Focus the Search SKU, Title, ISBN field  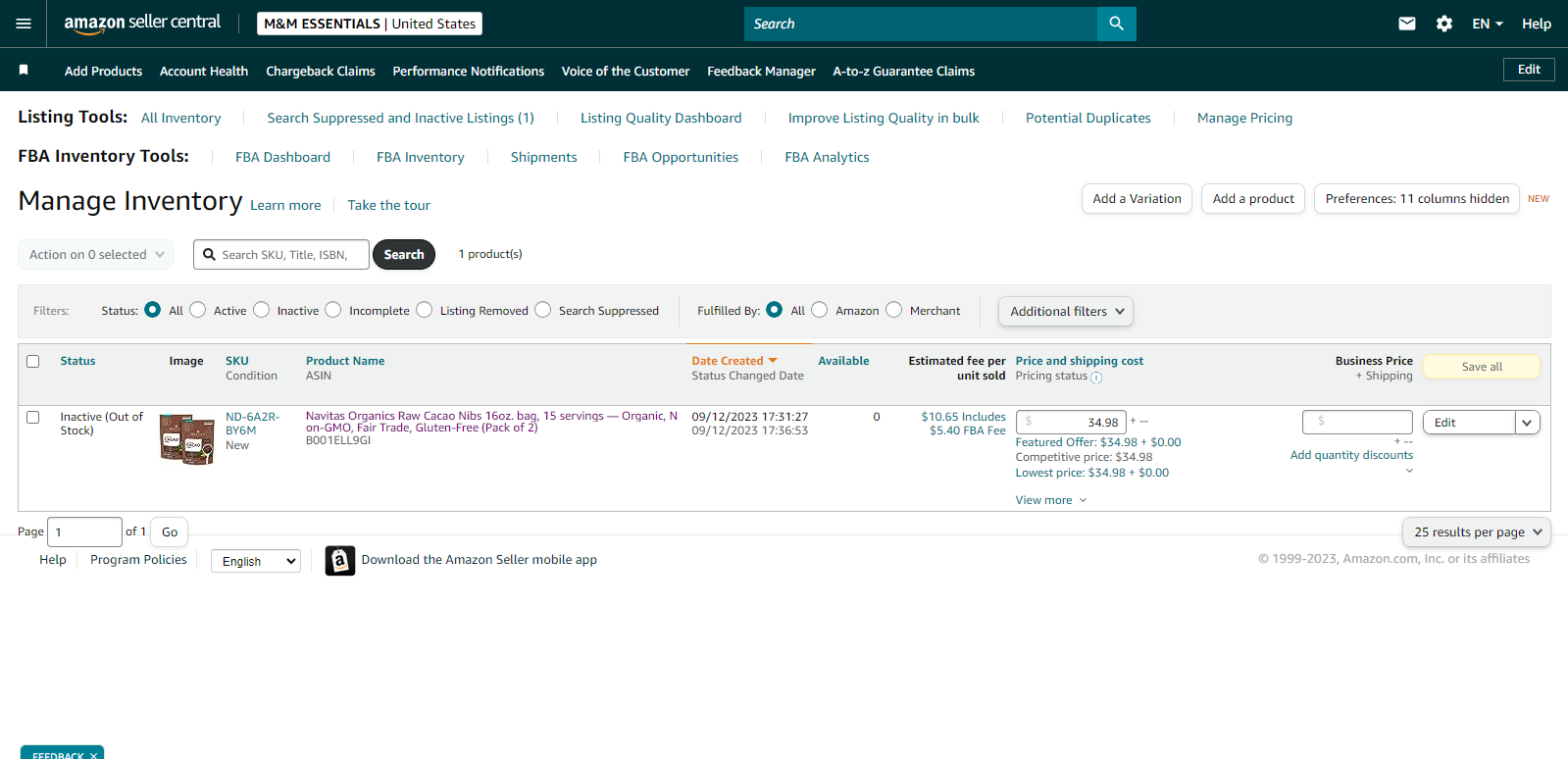click(x=281, y=254)
